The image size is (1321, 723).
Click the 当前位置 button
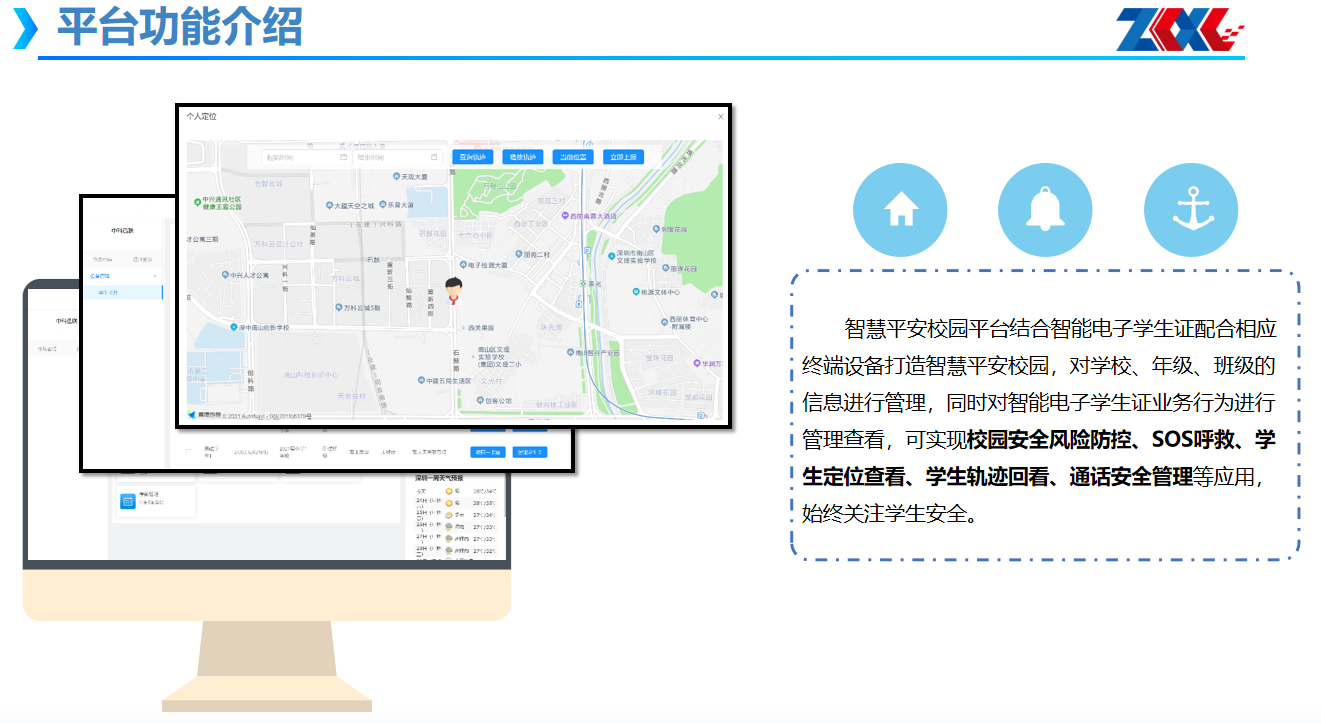[x=573, y=157]
